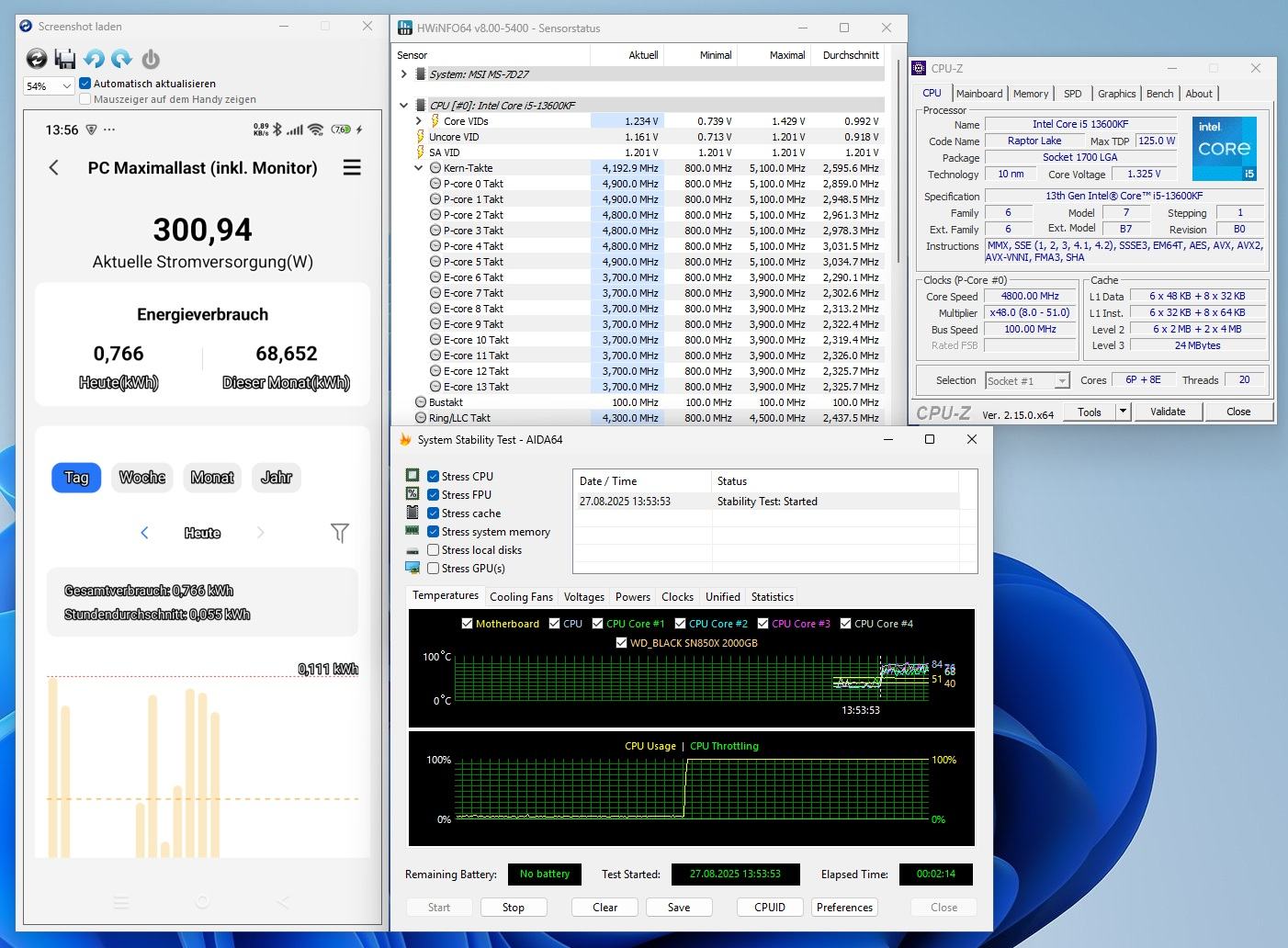The height and width of the screenshot is (948, 1288).
Task: Switch to the Cooling Fans tab
Action: coord(521,597)
